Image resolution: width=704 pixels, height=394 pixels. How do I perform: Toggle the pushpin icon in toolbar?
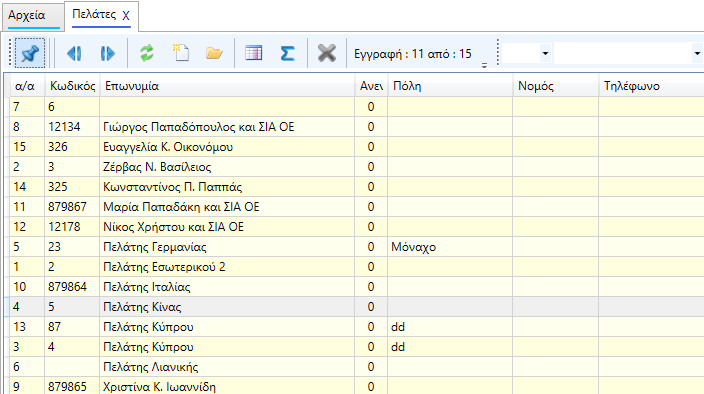(x=30, y=53)
